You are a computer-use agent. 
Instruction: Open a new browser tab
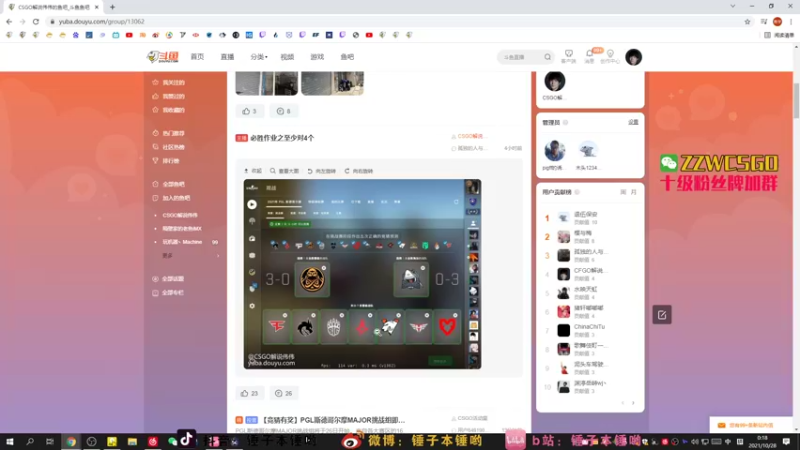[x=112, y=7]
